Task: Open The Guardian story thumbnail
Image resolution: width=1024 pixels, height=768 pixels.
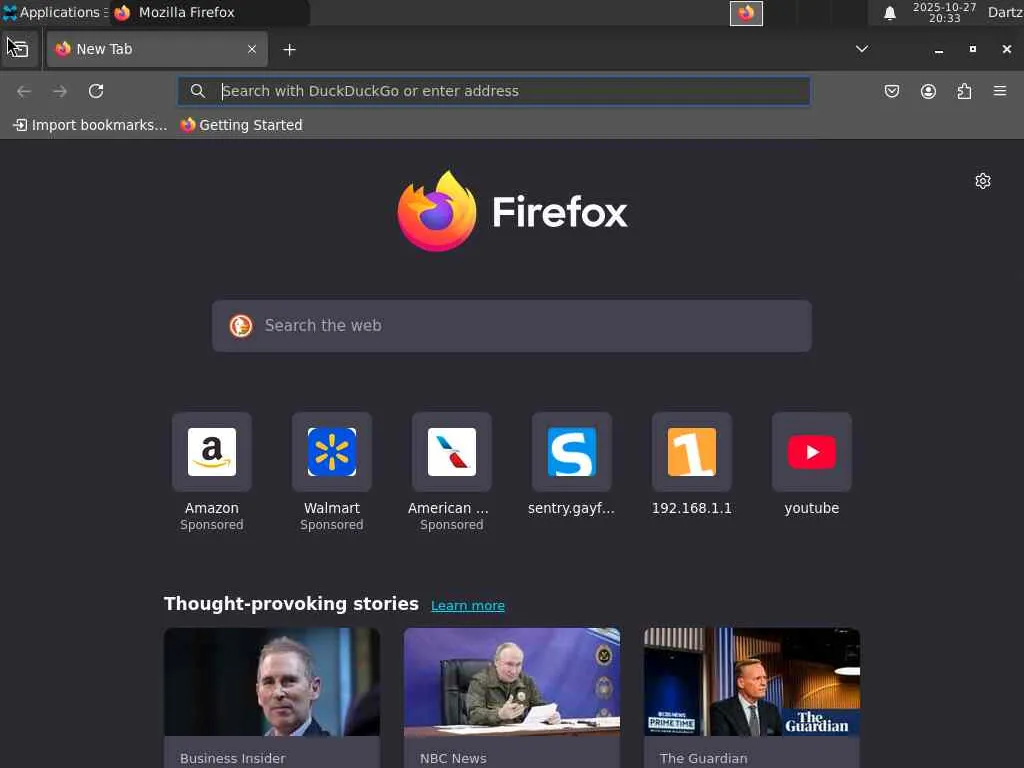Action: point(752,682)
